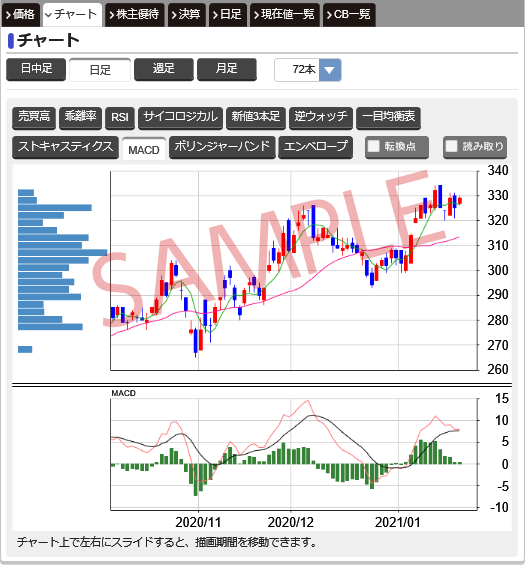Viewport: 525px width, 565px height.
Task: Show the RSI indicator
Action: [x=120, y=117]
